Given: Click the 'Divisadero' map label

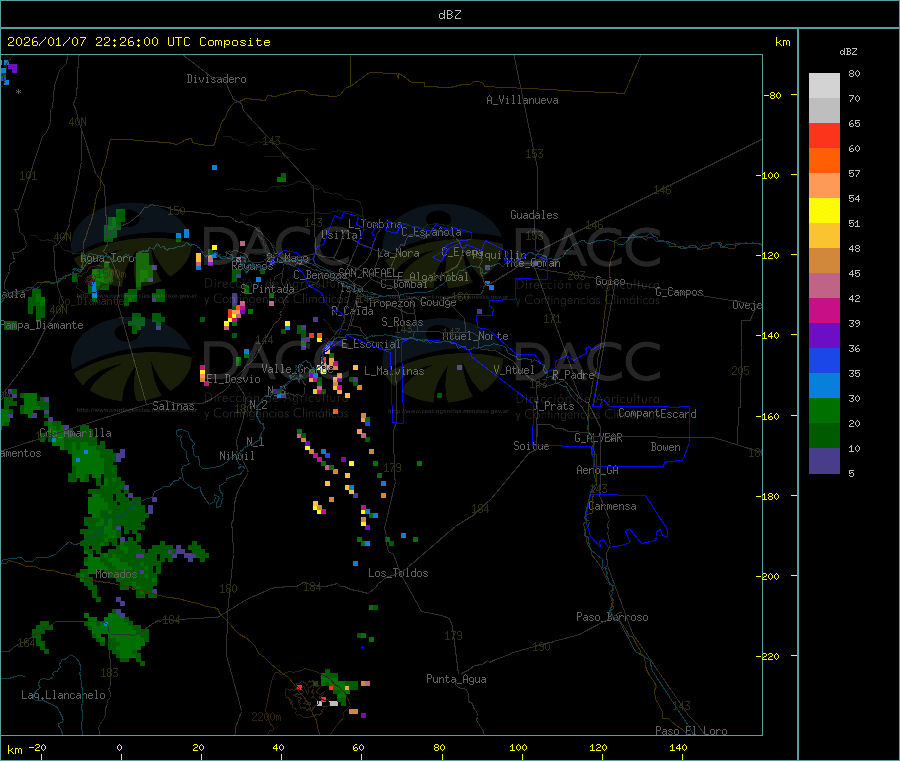Looking at the screenshot, I should coord(216,79).
